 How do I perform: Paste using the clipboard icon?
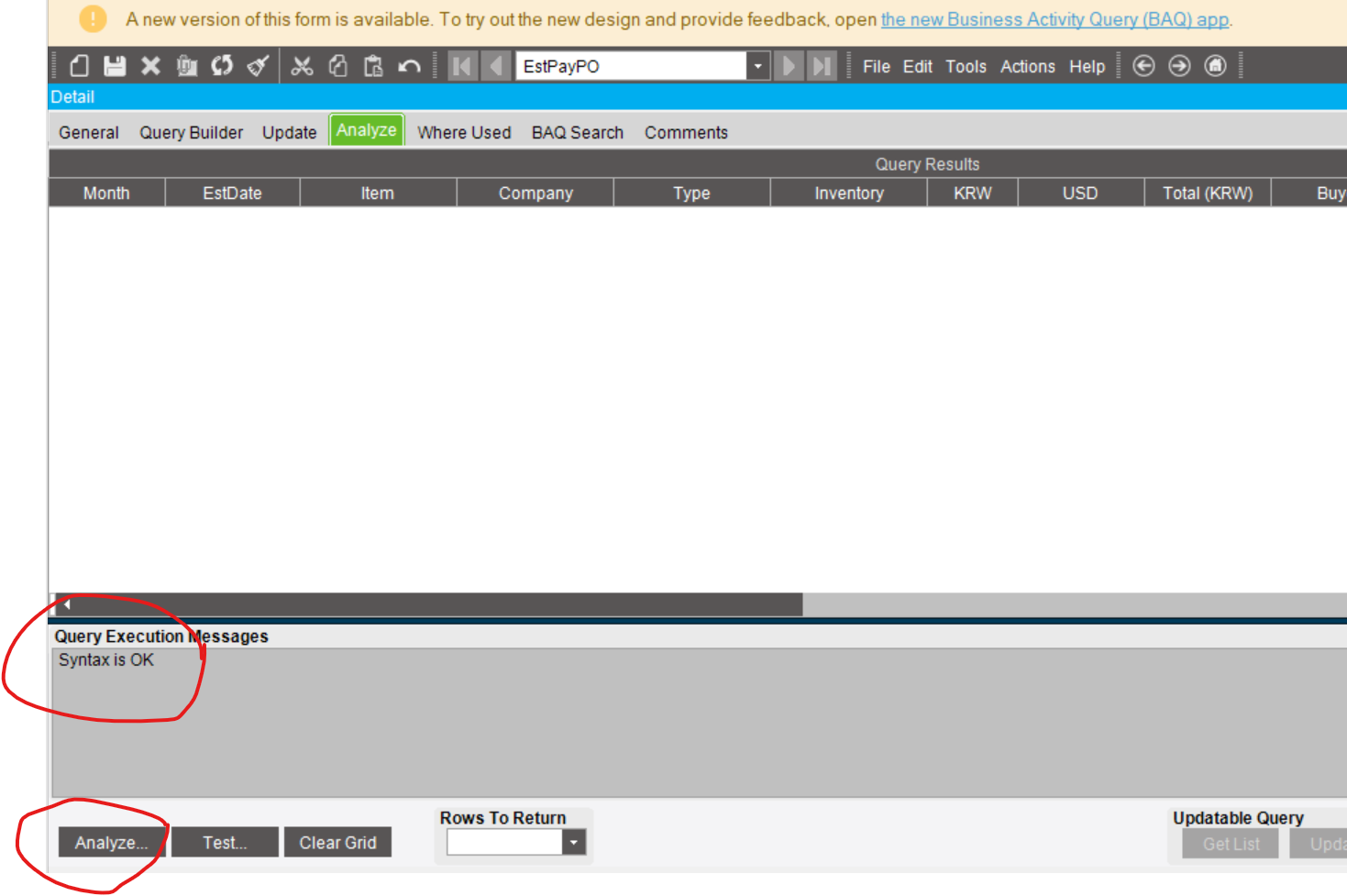(x=373, y=66)
